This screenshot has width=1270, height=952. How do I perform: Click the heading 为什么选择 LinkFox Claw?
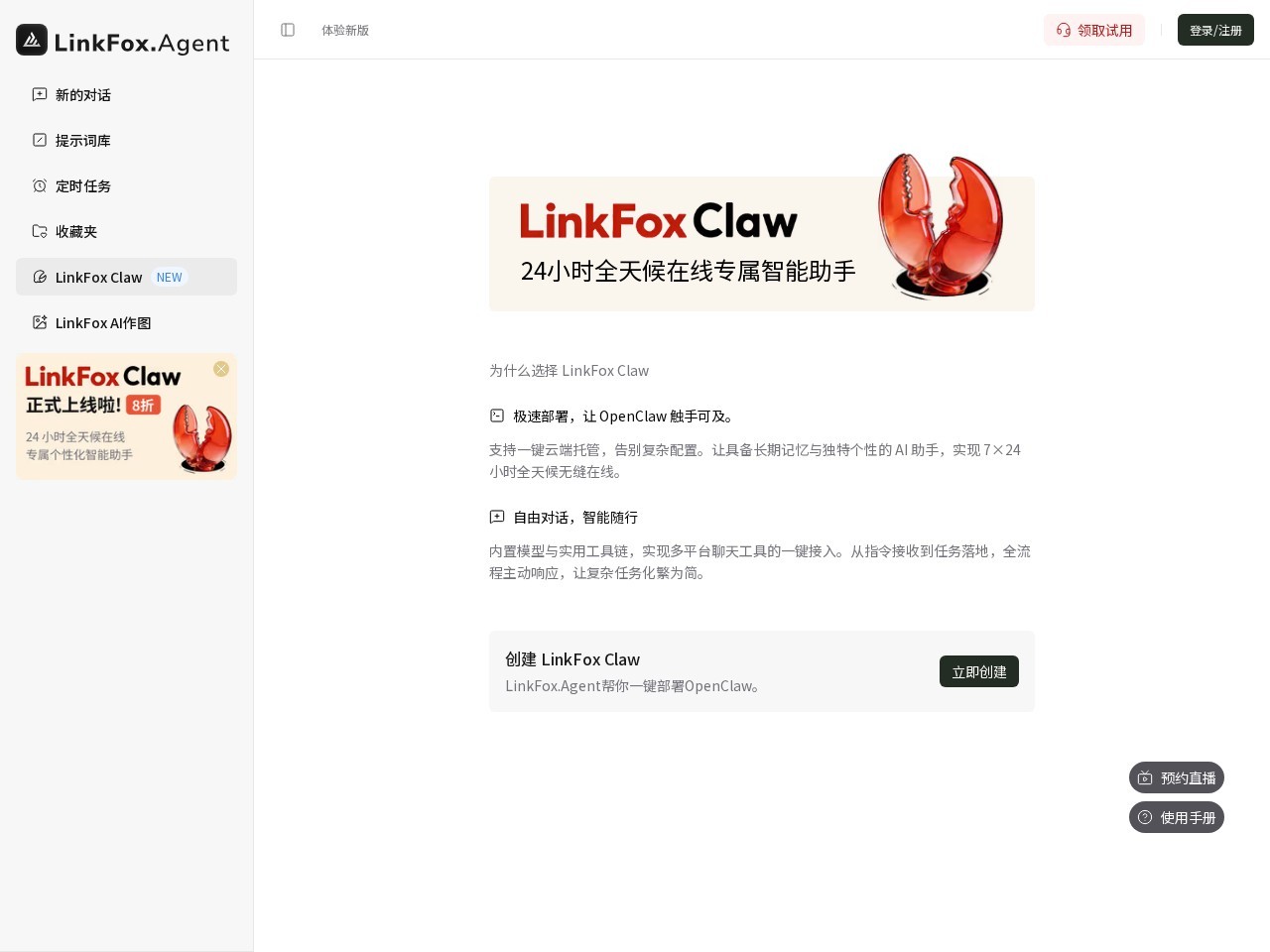coord(569,370)
